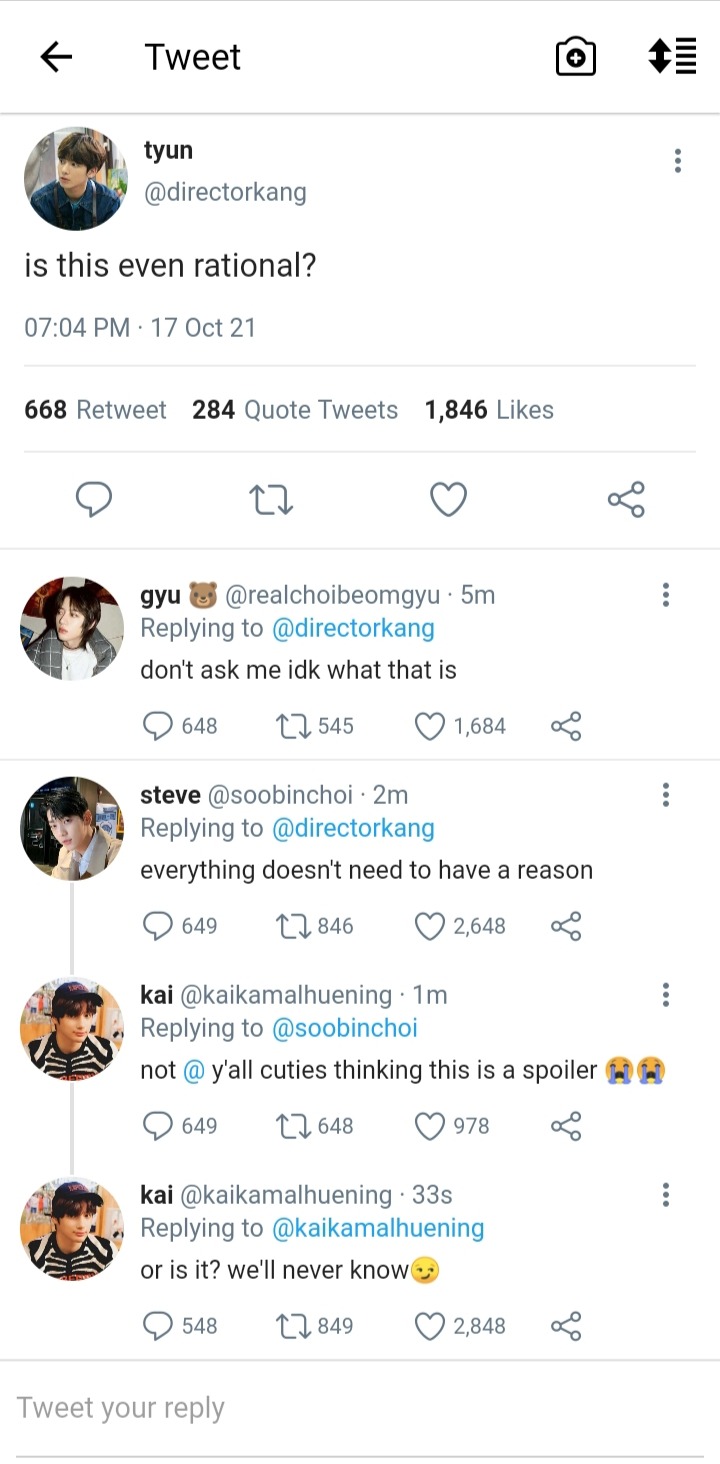This screenshot has width=720, height=1464.
Task: Reply to tyun's main tweet
Action: click(x=94, y=499)
